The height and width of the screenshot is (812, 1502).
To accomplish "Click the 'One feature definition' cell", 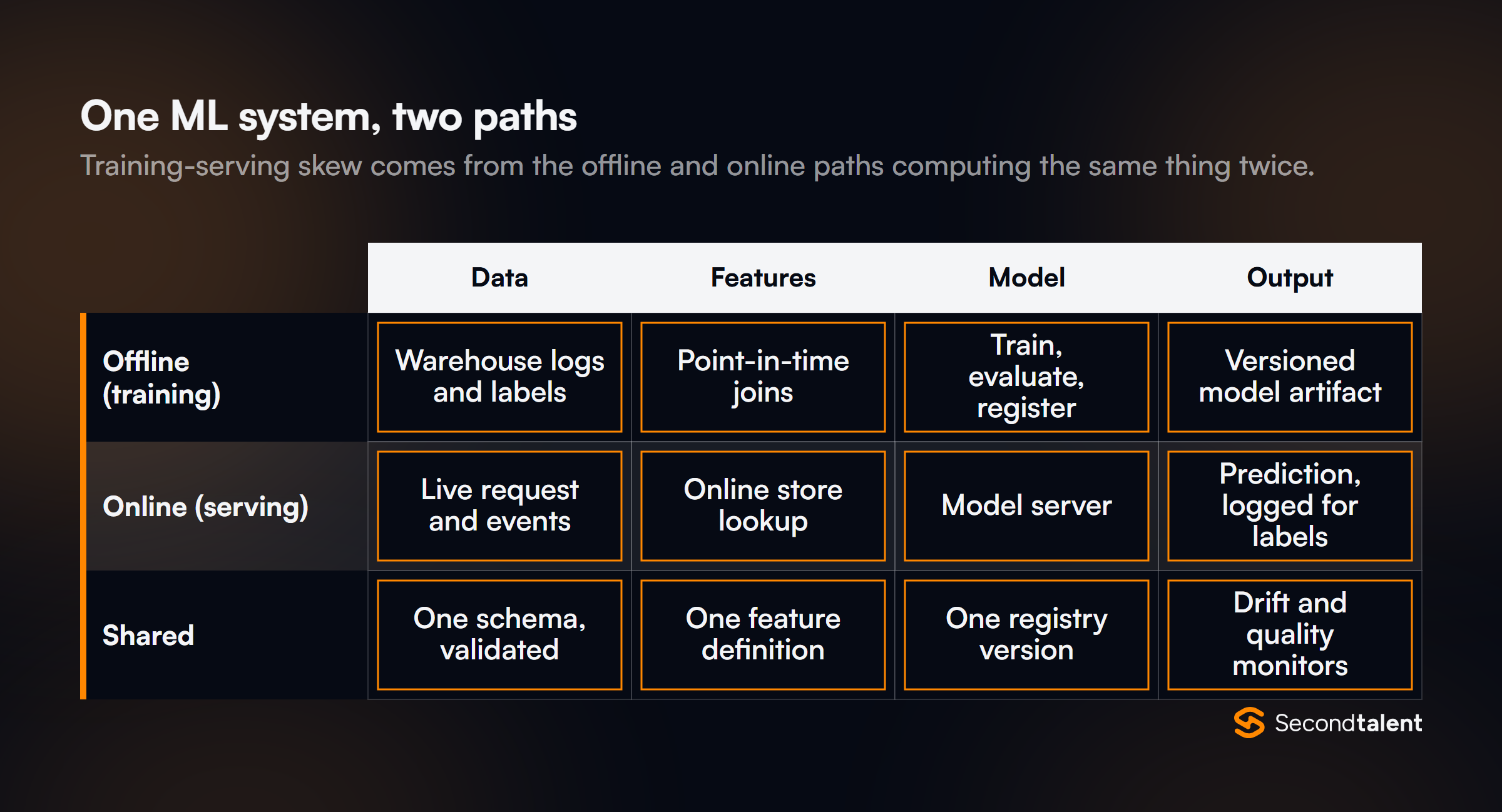I will 763,635.
